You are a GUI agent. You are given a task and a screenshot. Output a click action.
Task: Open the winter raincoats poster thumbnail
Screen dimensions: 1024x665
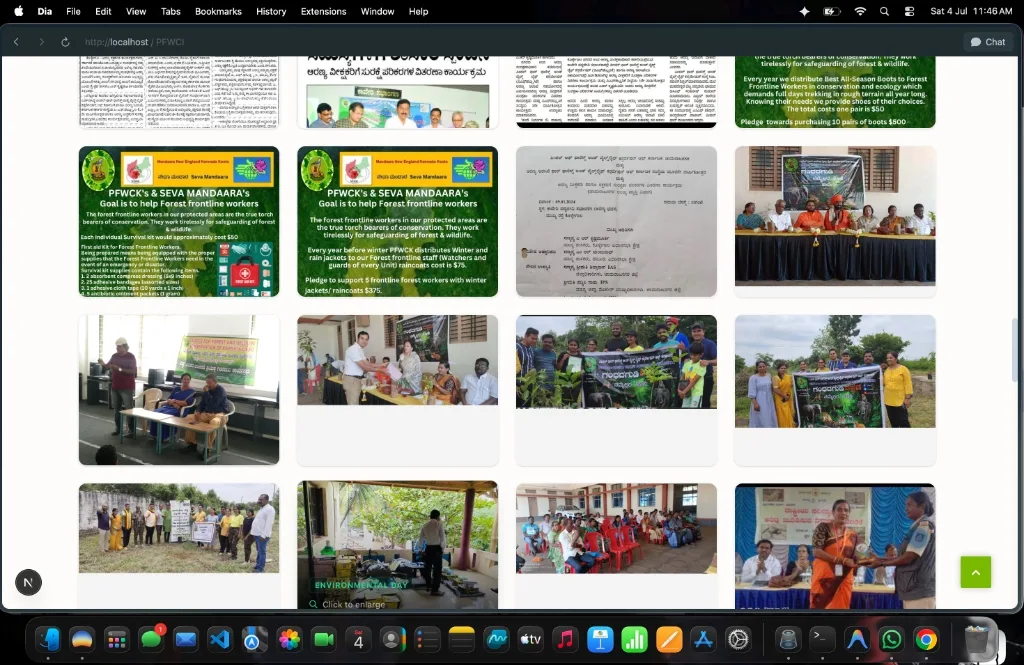(x=397, y=221)
